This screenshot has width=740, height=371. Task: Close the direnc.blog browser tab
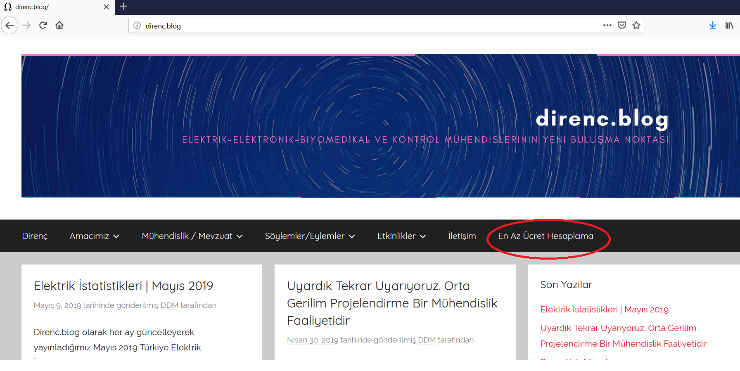[x=106, y=7]
